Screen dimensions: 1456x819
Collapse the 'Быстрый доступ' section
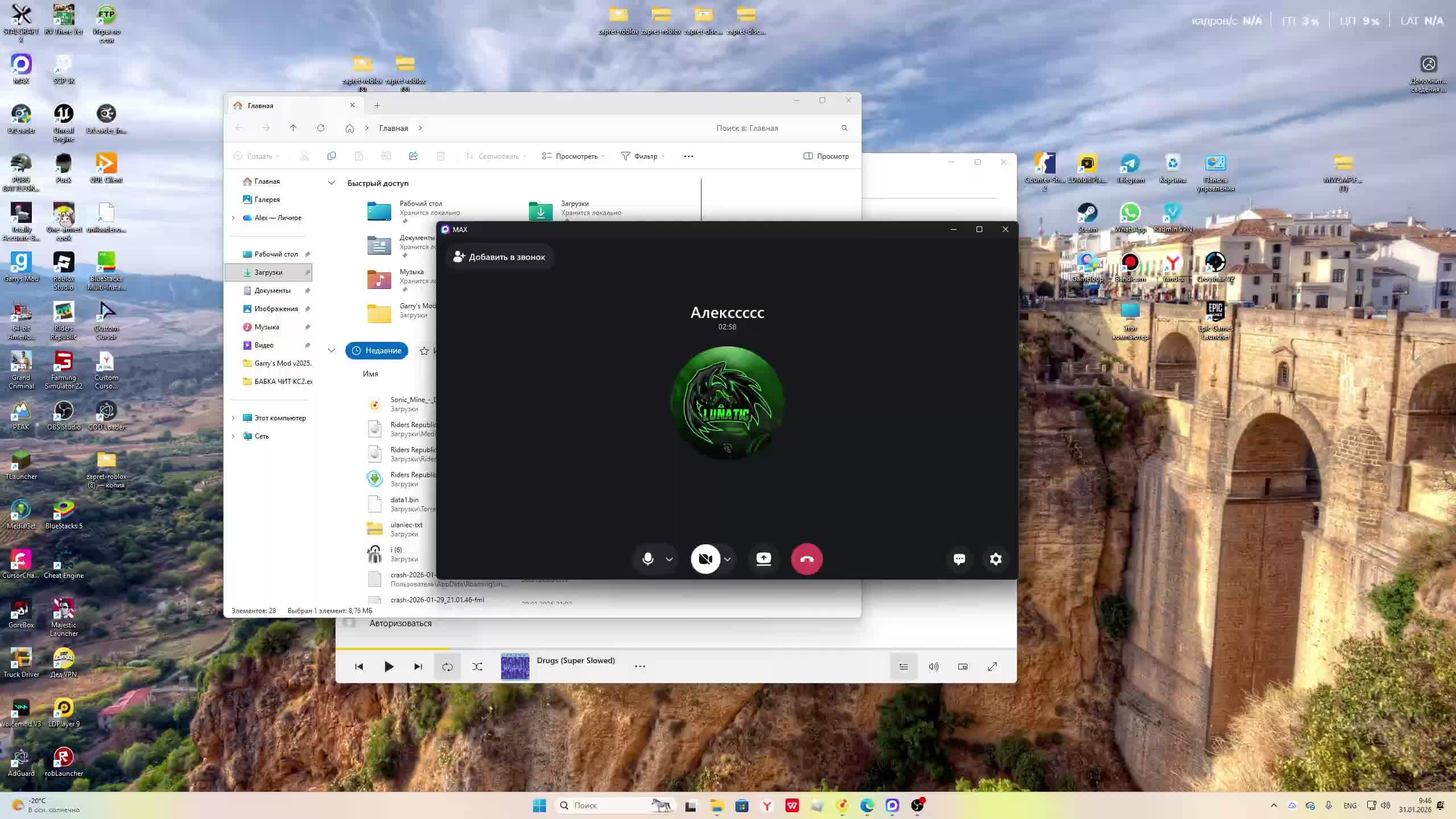tap(332, 183)
